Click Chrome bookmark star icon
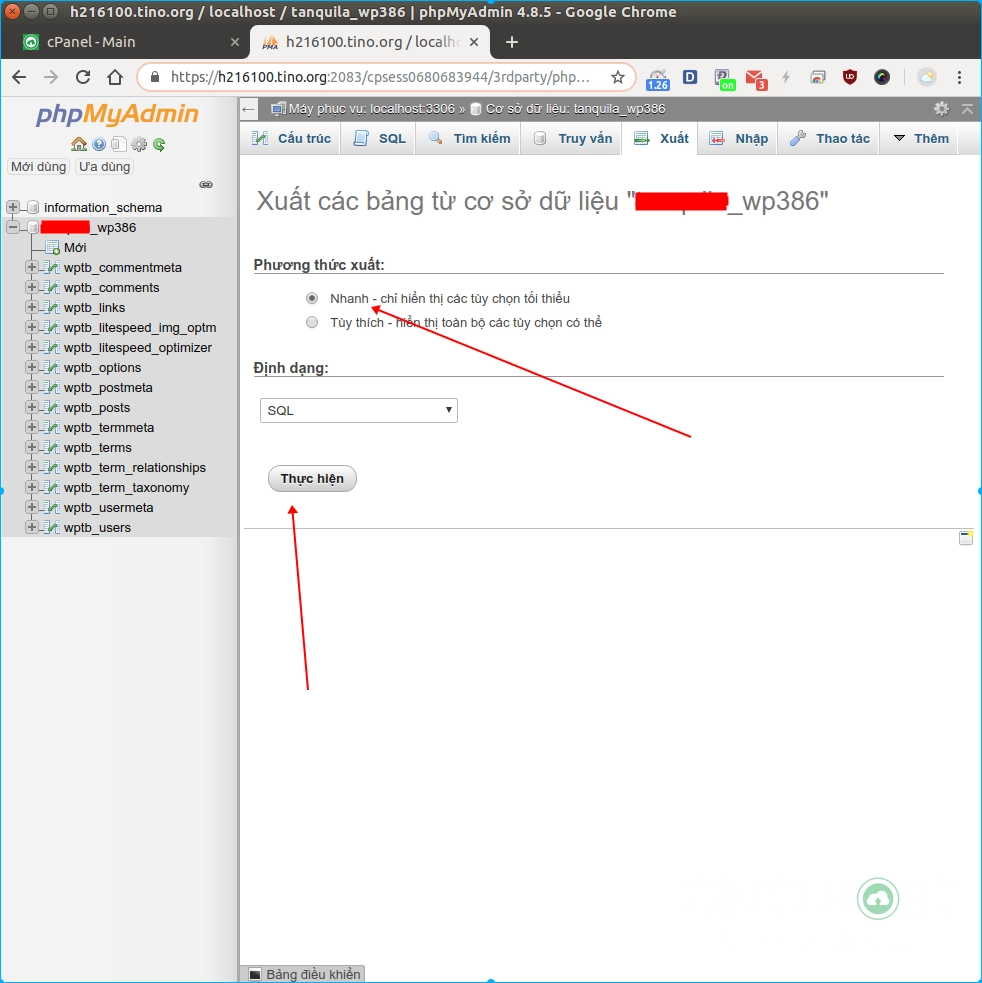 pos(618,77)
